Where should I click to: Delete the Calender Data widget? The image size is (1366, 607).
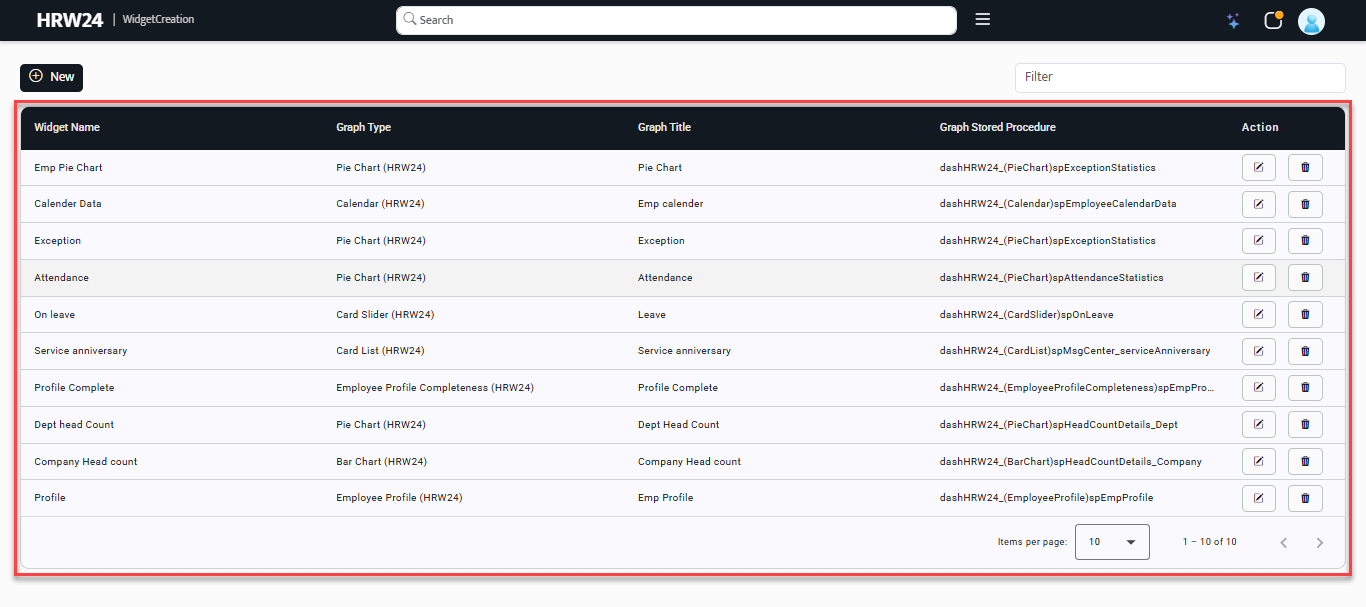[1305, 204]
